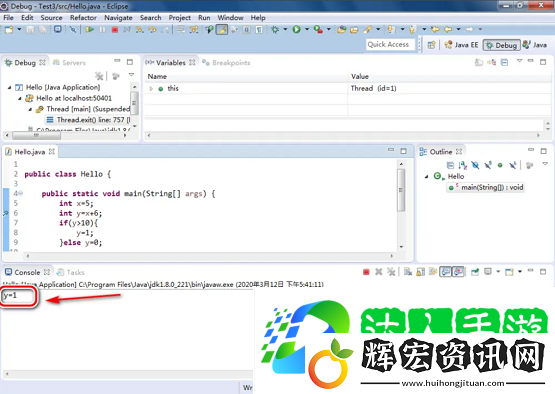Click Collapse All icon in Variables view
Viewport: 555px width, 394px height.
click(x=504, y=63)
